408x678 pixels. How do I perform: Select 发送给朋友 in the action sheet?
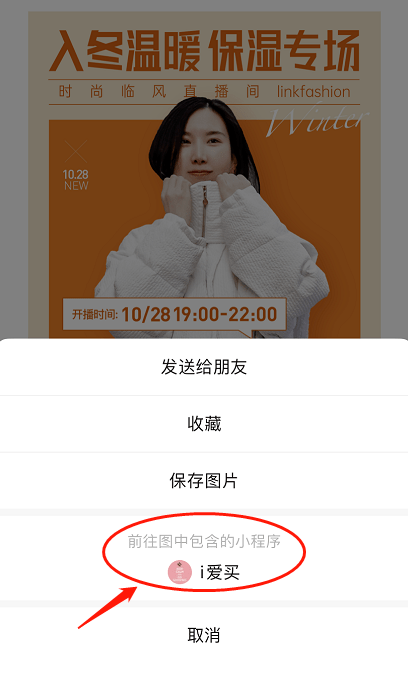click(x=204, y=367)
